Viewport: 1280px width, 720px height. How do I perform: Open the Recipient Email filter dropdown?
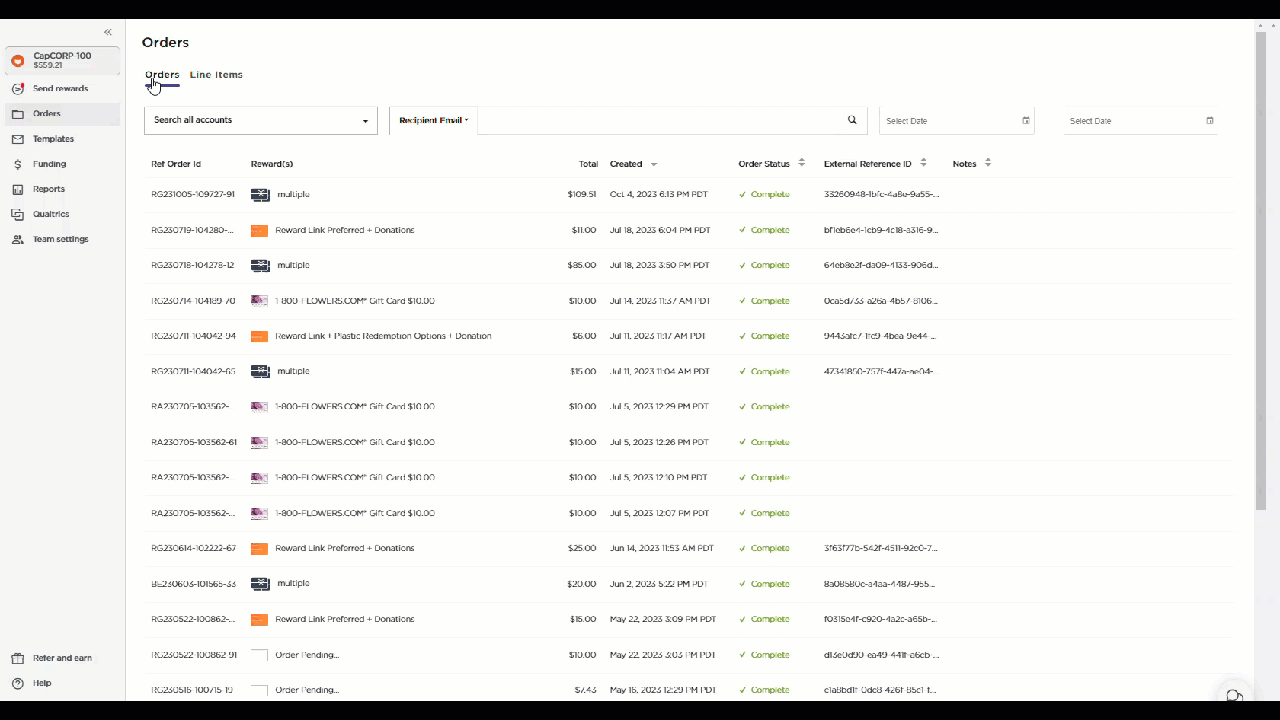coord(433,120)
